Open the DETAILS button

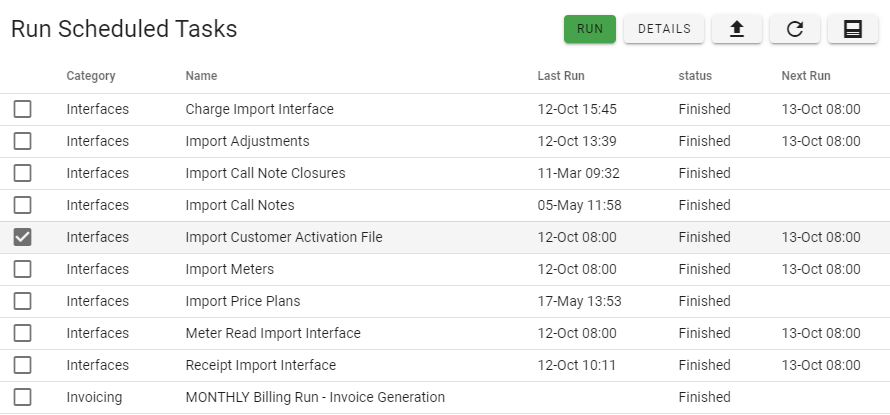[664, 29]
